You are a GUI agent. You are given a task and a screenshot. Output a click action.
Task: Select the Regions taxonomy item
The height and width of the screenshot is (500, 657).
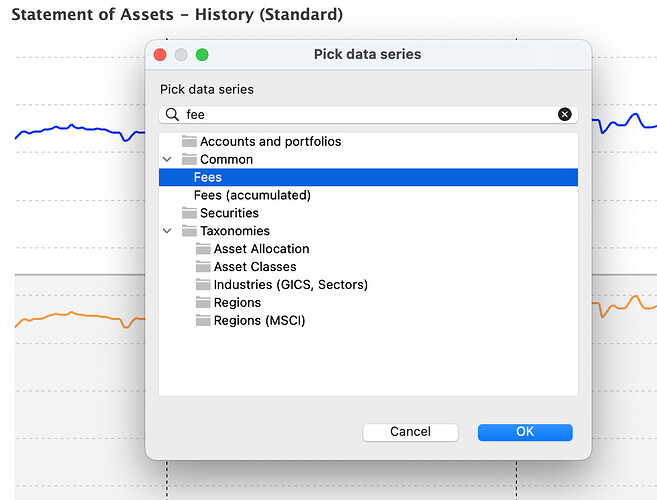pos(237,303)
